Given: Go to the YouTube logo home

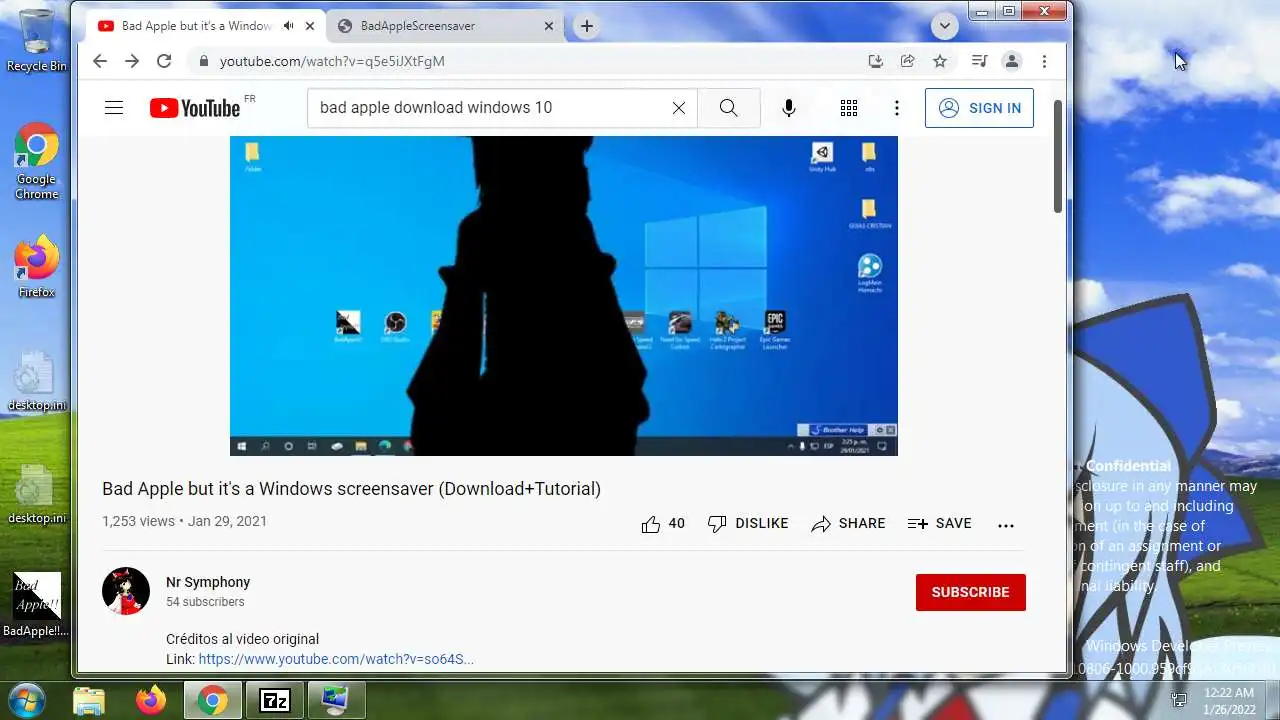Looking at the screenshot, I should pyautogui.click(x=196, y=108).
